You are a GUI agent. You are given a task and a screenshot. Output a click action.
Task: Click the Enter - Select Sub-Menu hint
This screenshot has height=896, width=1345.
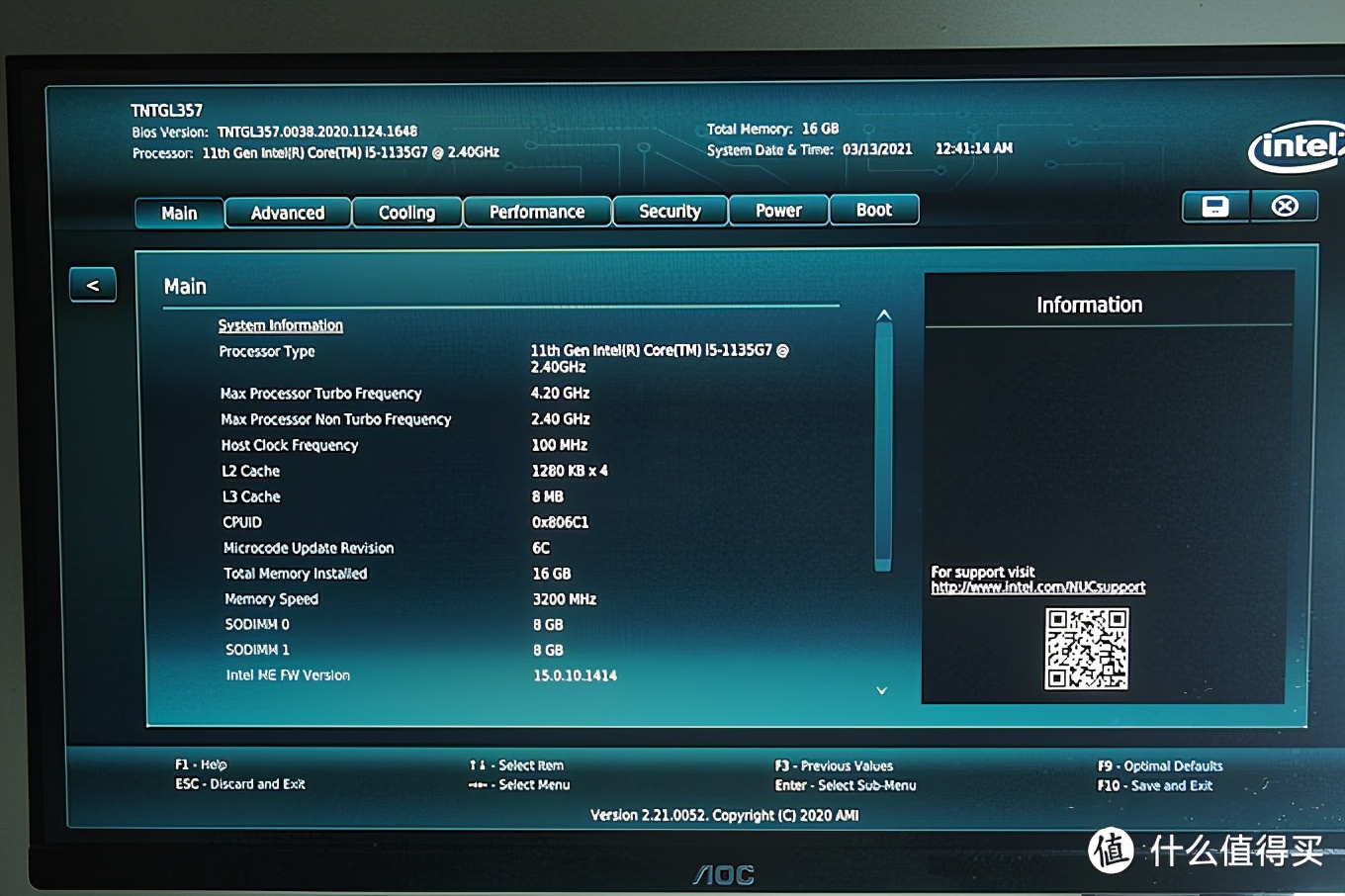(846, 785)
